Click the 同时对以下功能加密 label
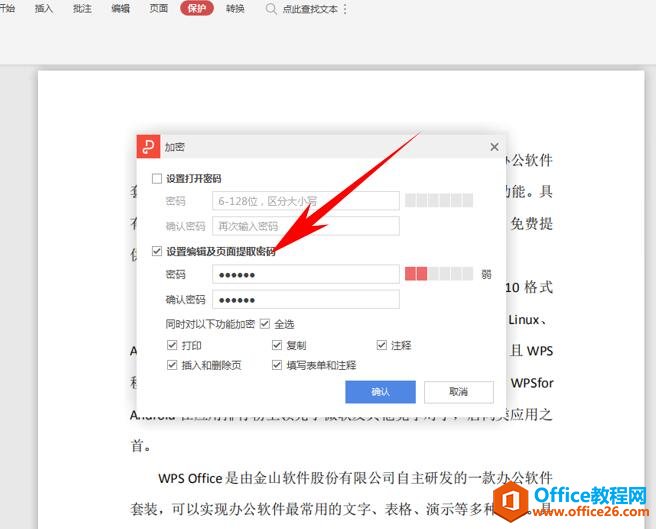The height and width of the screenshot is (529, 656). click(210, 324)
